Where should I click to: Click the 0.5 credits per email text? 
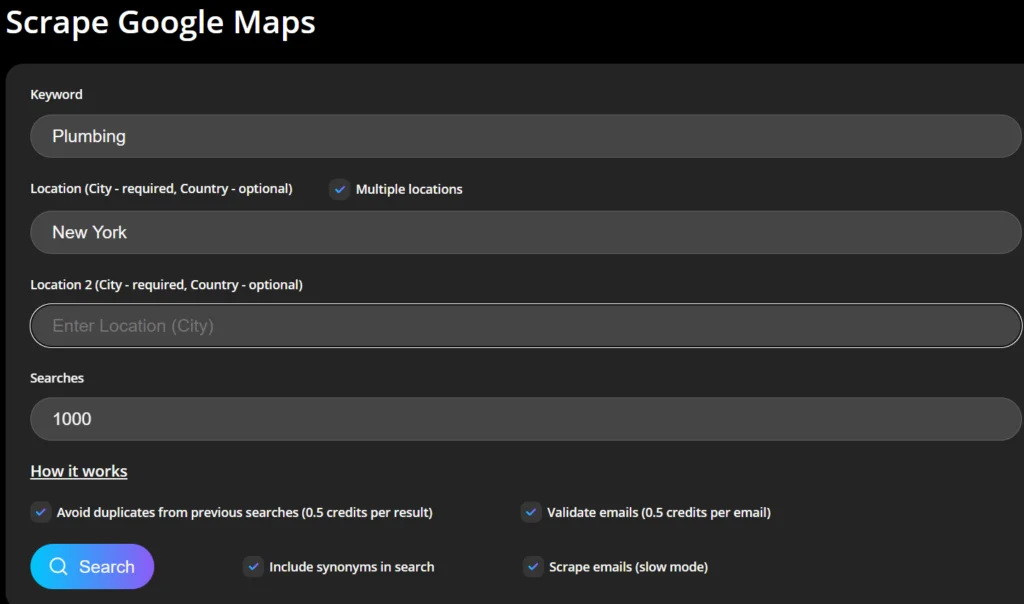[706, 512]
